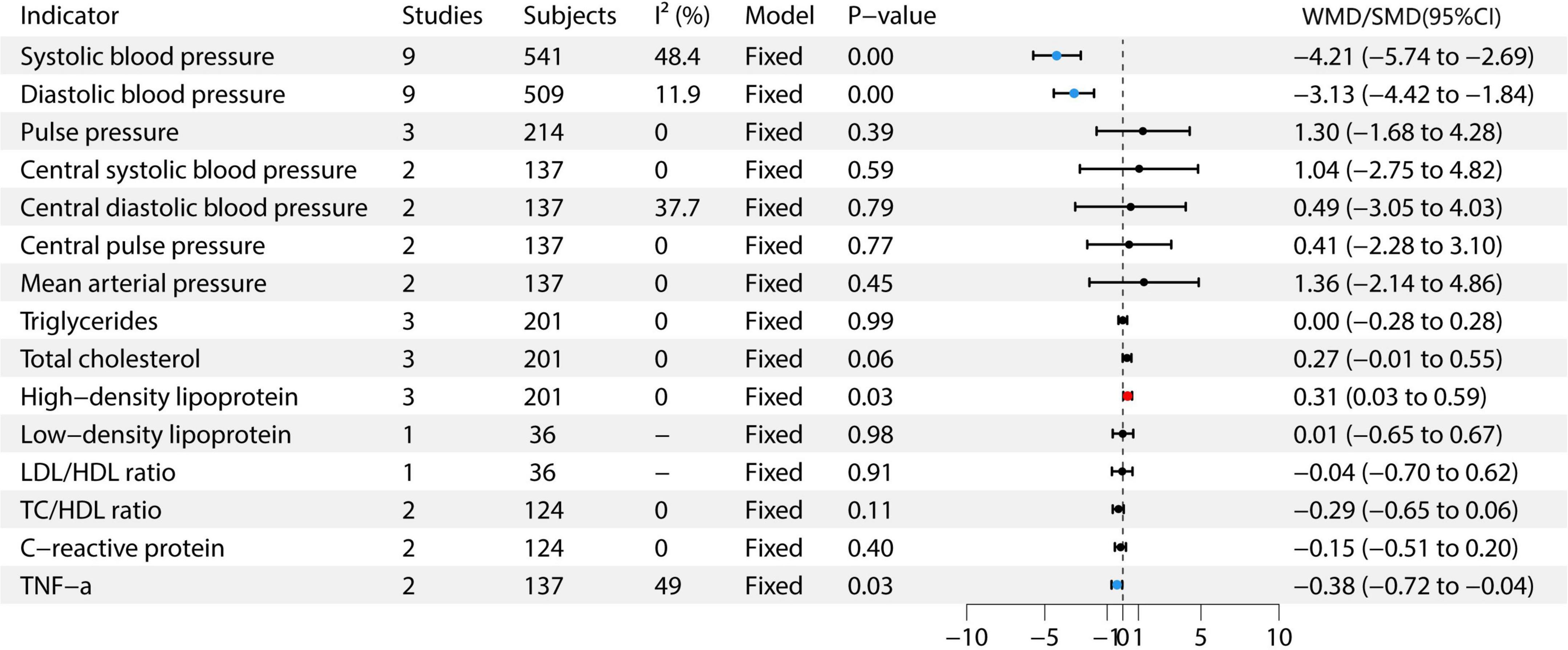Click the Central systolic blood pressure dot
The height and width of the screenshot is (650, 1568).
coord(1139,169)
